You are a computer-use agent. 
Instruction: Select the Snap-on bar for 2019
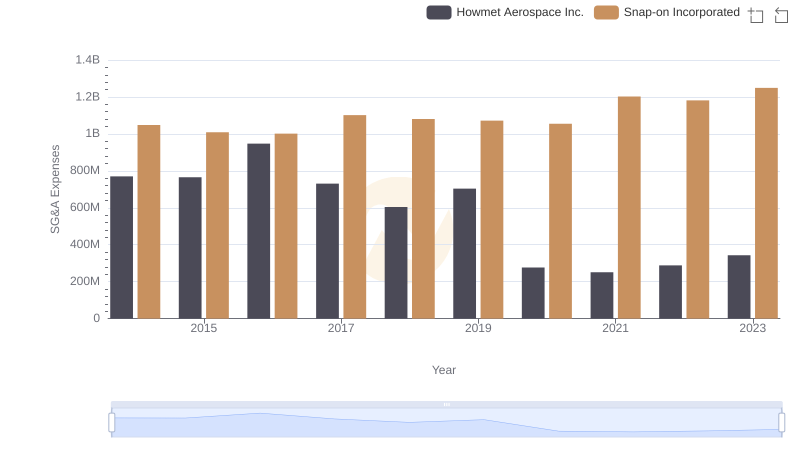(492, 219)
